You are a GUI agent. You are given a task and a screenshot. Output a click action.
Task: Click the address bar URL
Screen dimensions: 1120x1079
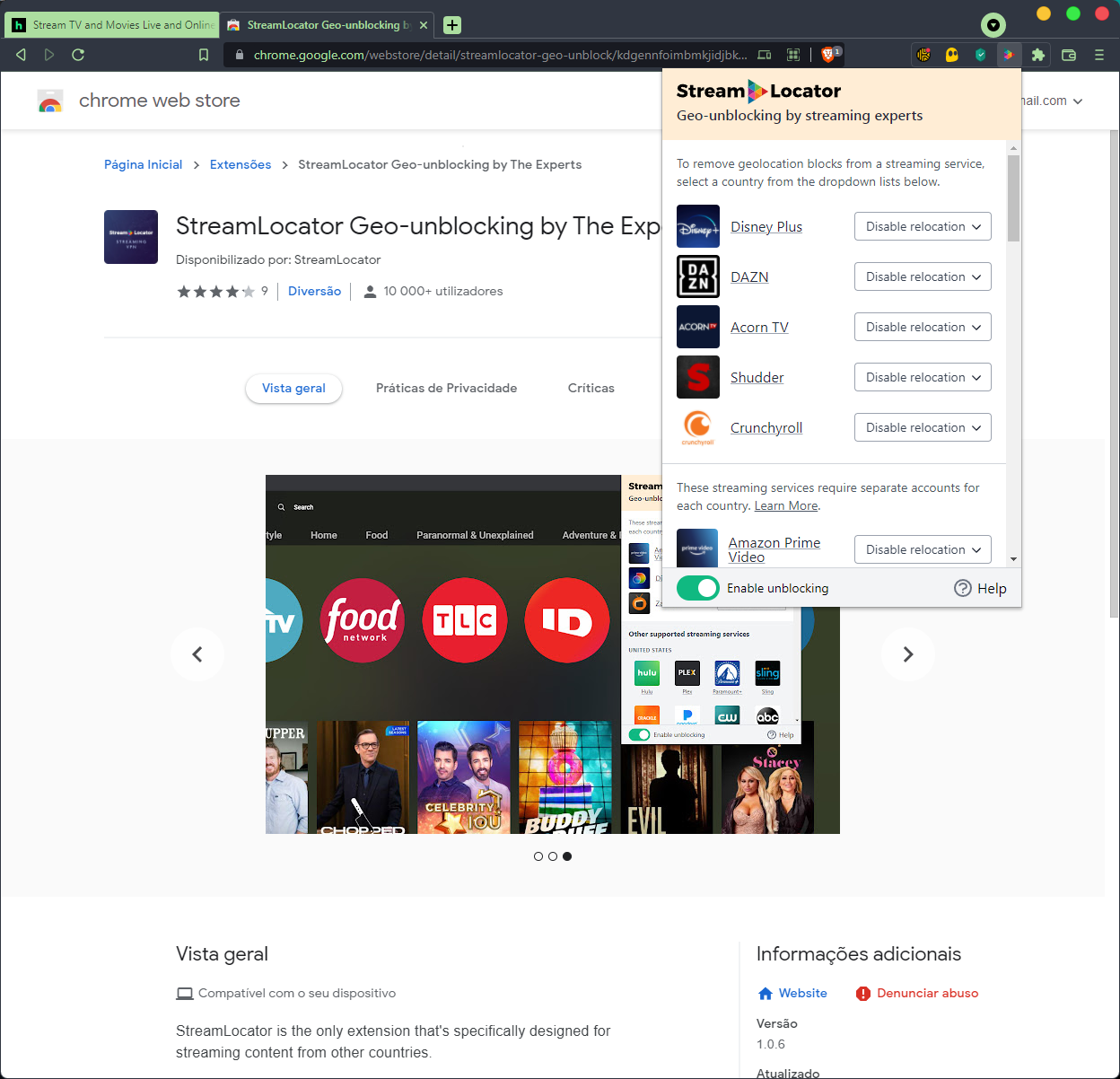click(500, 55)
